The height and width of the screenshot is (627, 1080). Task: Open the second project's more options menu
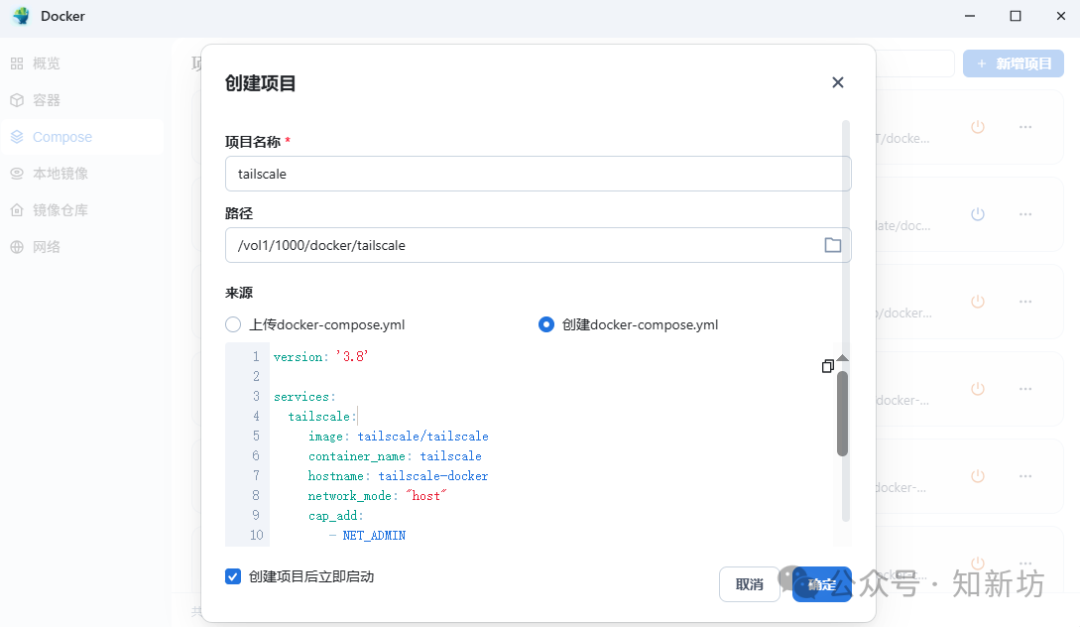[1025, 214]
